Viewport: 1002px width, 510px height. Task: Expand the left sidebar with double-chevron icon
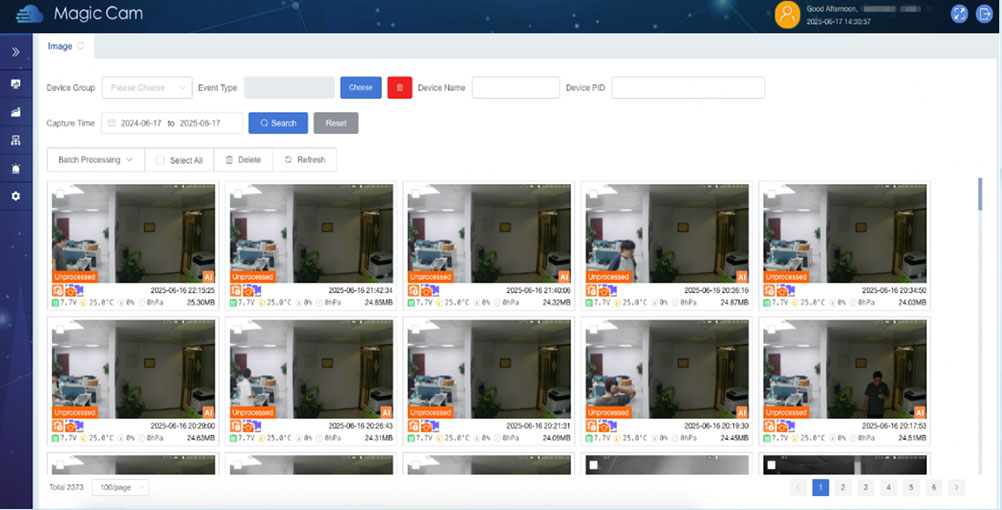(16, 52)
